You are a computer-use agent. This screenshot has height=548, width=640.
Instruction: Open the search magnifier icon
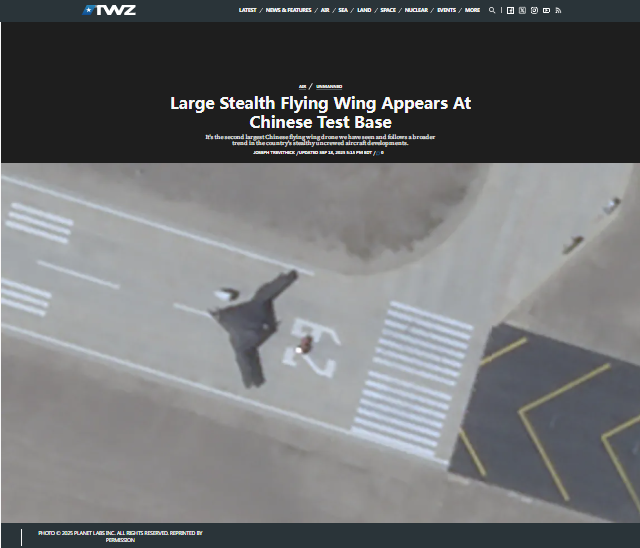click(x=492, y=10)
